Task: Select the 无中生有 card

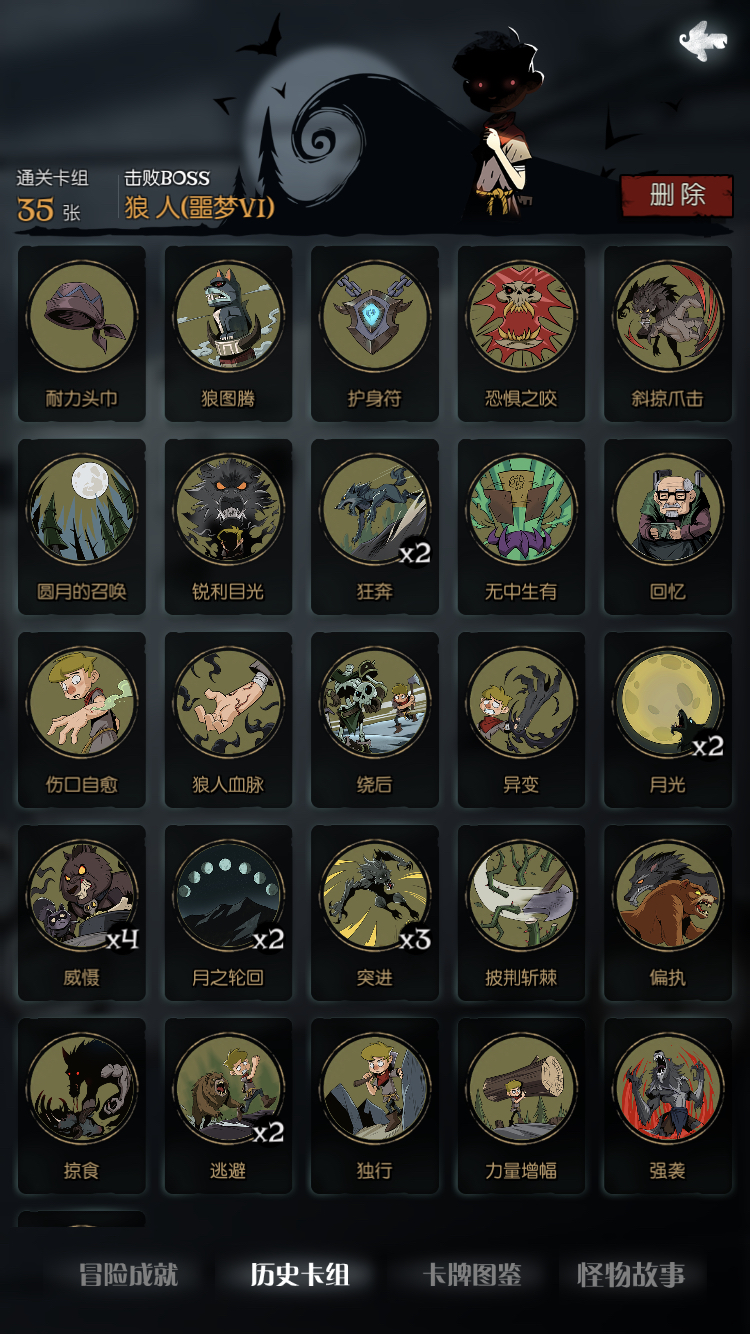Action: (x=521, y=527)
